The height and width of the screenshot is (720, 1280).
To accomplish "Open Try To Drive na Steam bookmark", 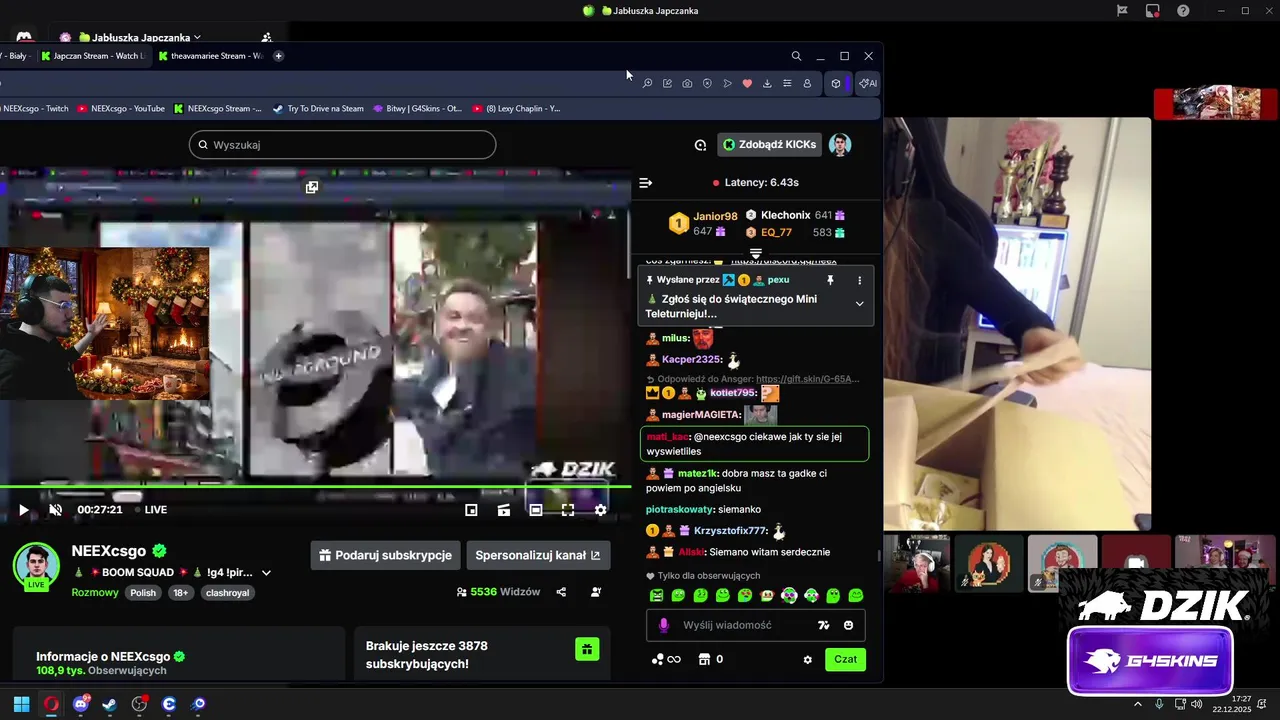I will coord(318,108).
